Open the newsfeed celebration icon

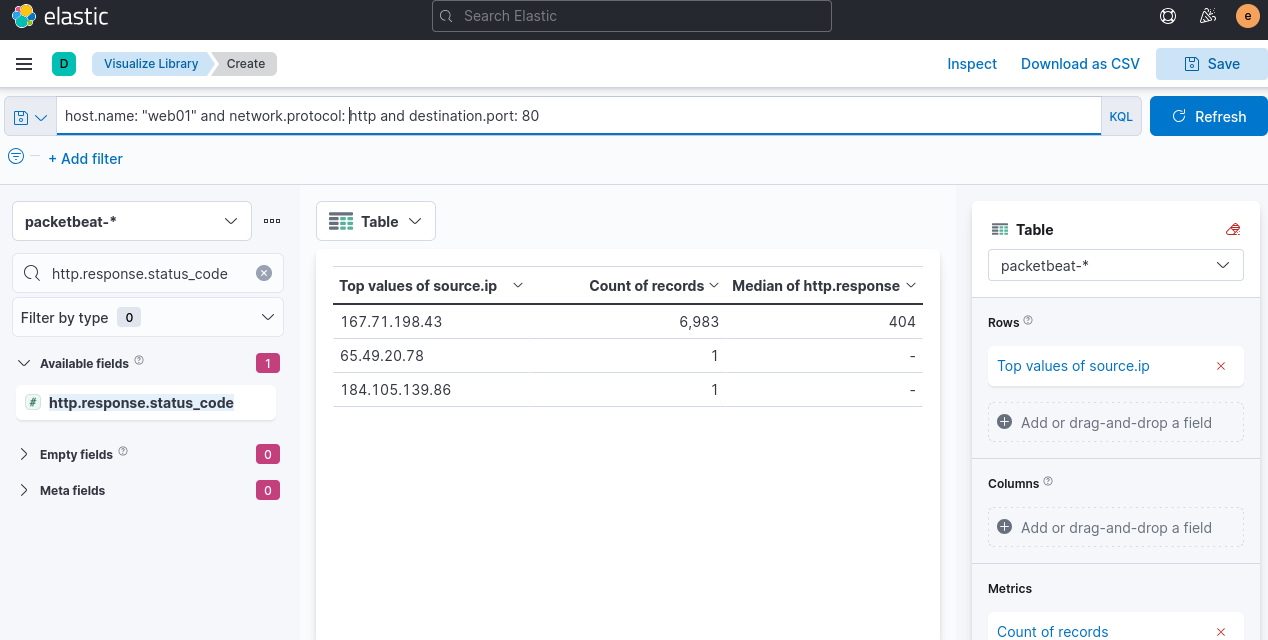pyautogui.click(x=1207, y=16)
